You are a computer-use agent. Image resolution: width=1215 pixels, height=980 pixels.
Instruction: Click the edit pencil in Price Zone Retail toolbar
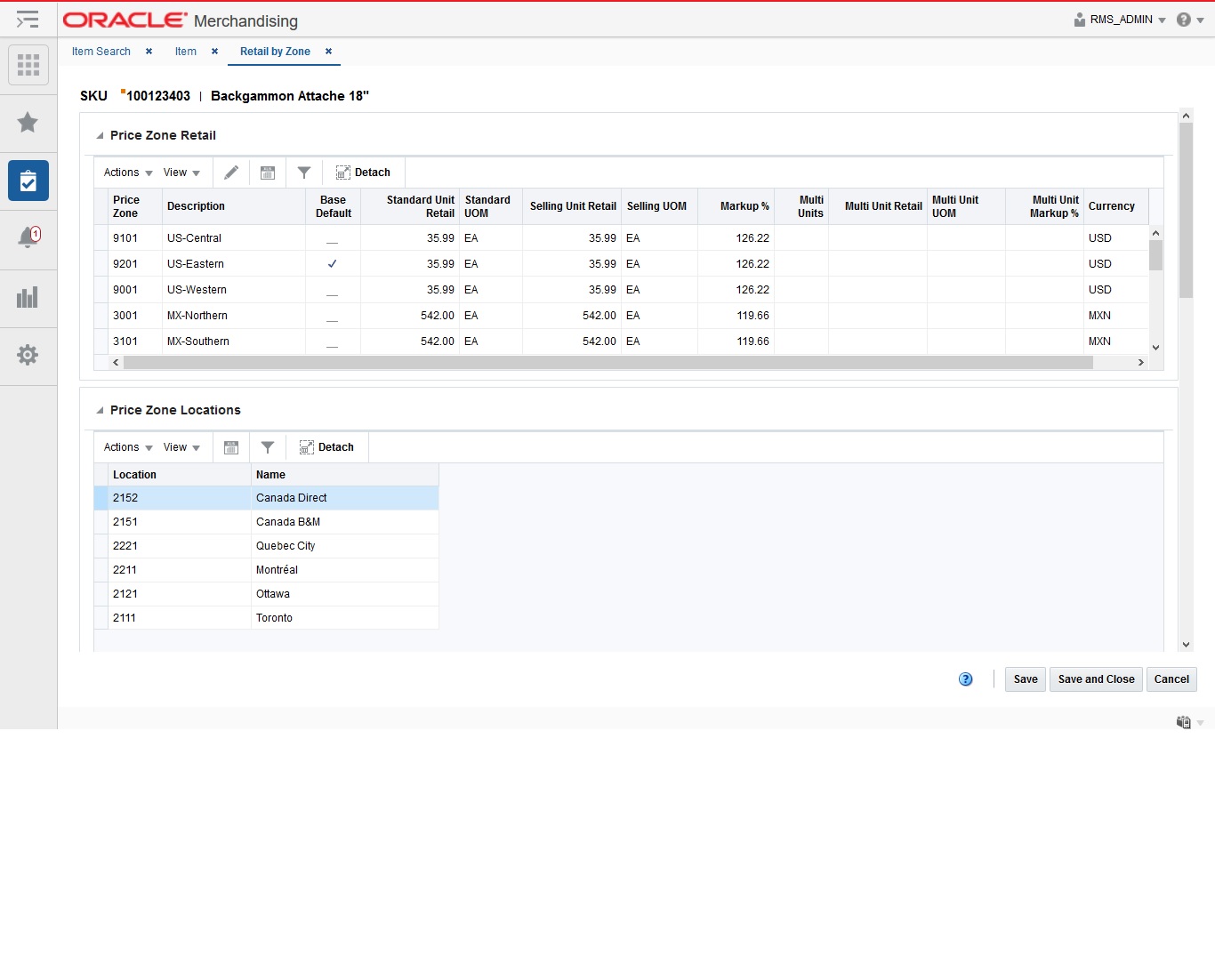pos(231,172)
